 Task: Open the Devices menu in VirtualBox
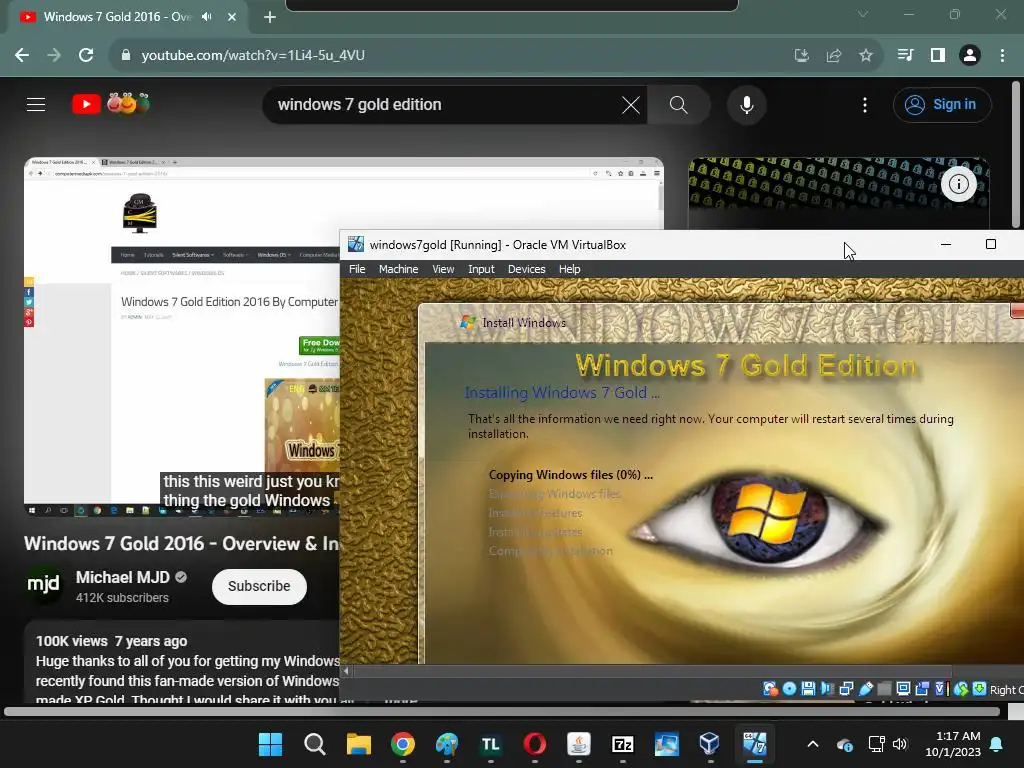(526, 269)
